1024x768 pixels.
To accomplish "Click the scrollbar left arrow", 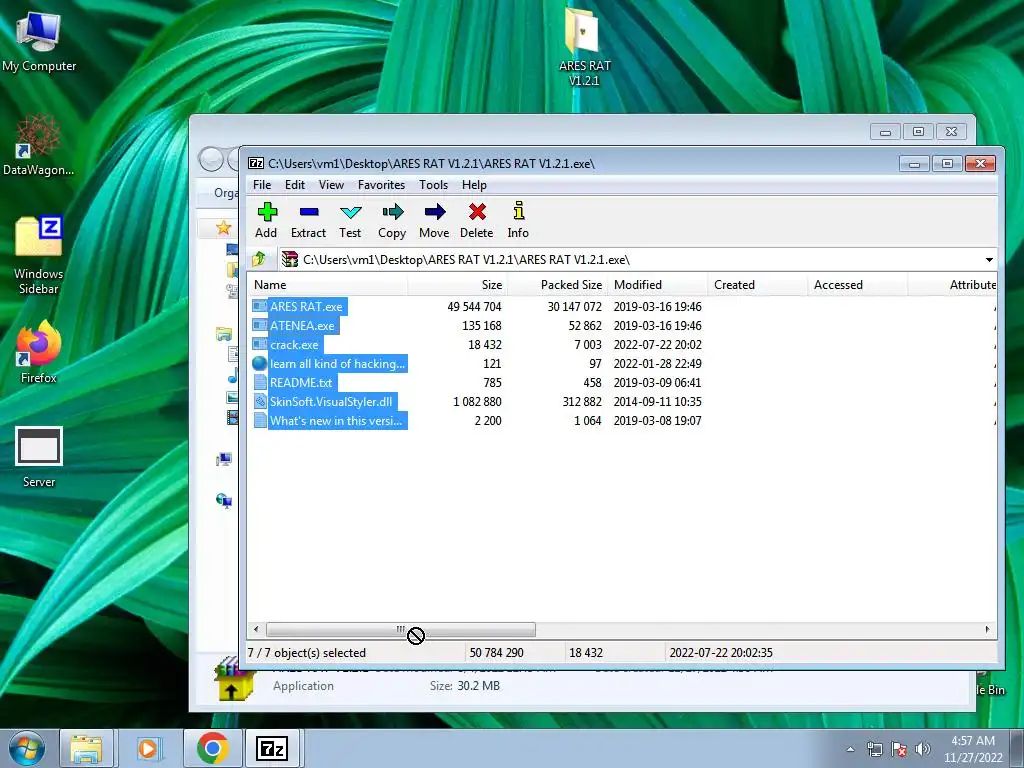I will 256,630.
